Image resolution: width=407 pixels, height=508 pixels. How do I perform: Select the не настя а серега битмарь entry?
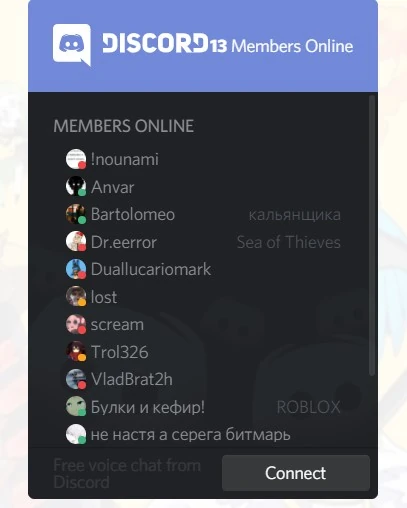pyautogui.click(x=178, y=434)
